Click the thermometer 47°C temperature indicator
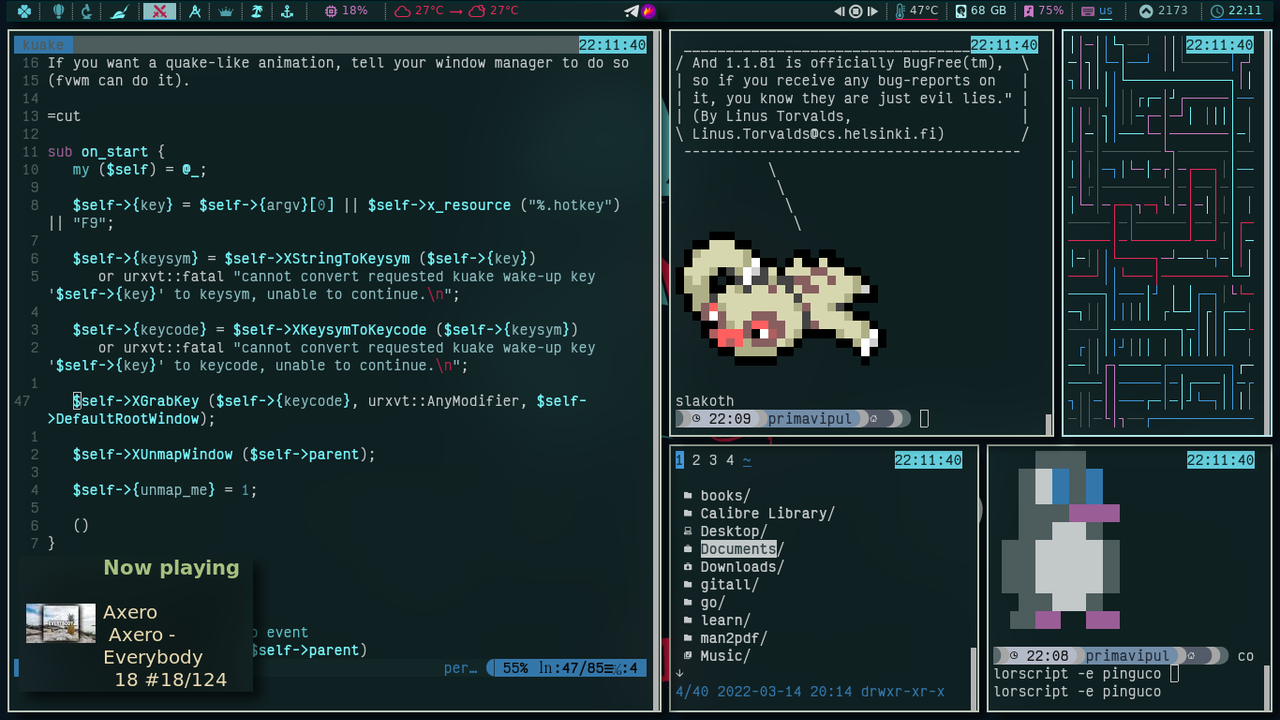 917,11
